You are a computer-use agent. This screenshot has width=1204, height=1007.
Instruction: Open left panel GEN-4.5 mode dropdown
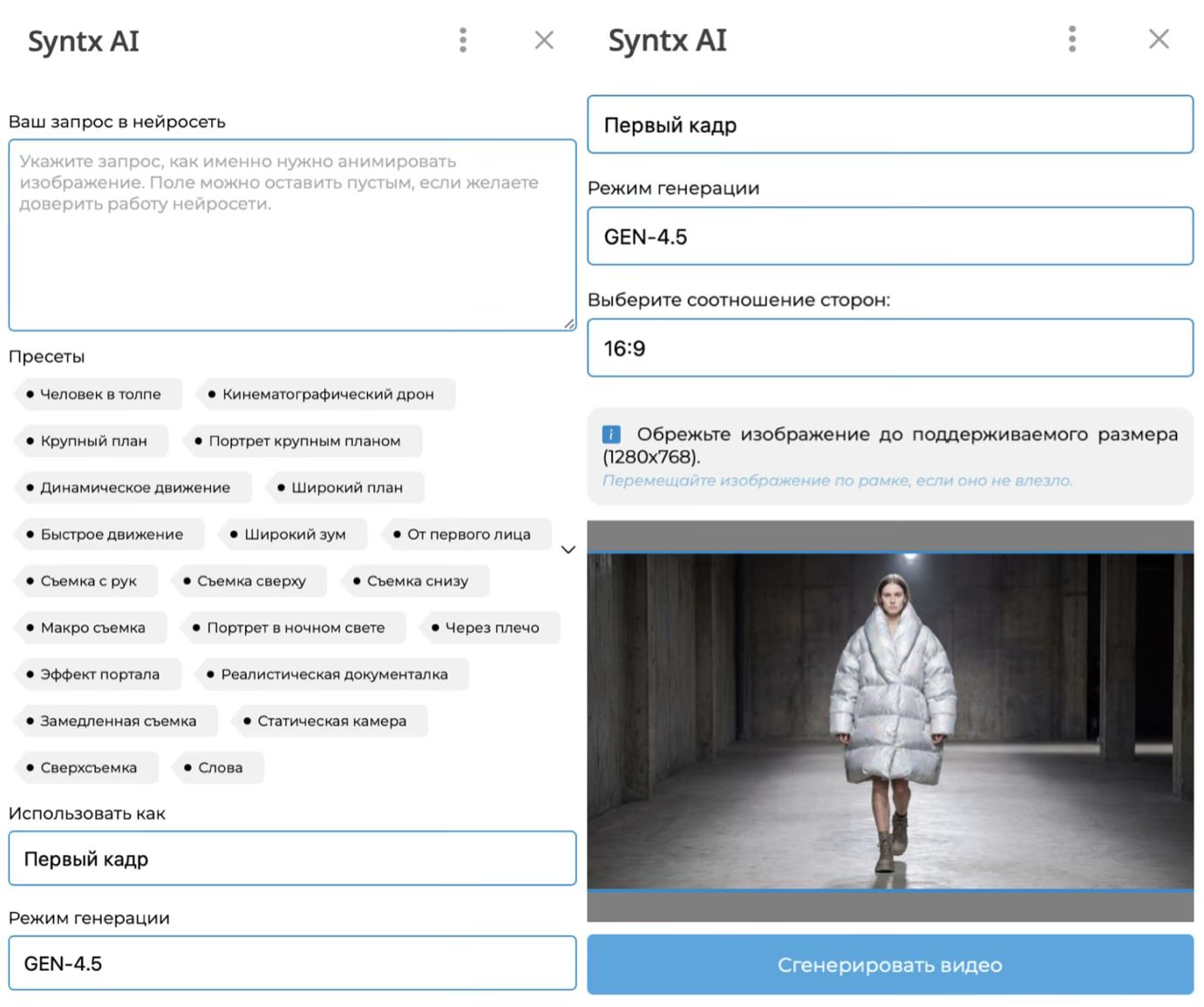click(292, 963)
